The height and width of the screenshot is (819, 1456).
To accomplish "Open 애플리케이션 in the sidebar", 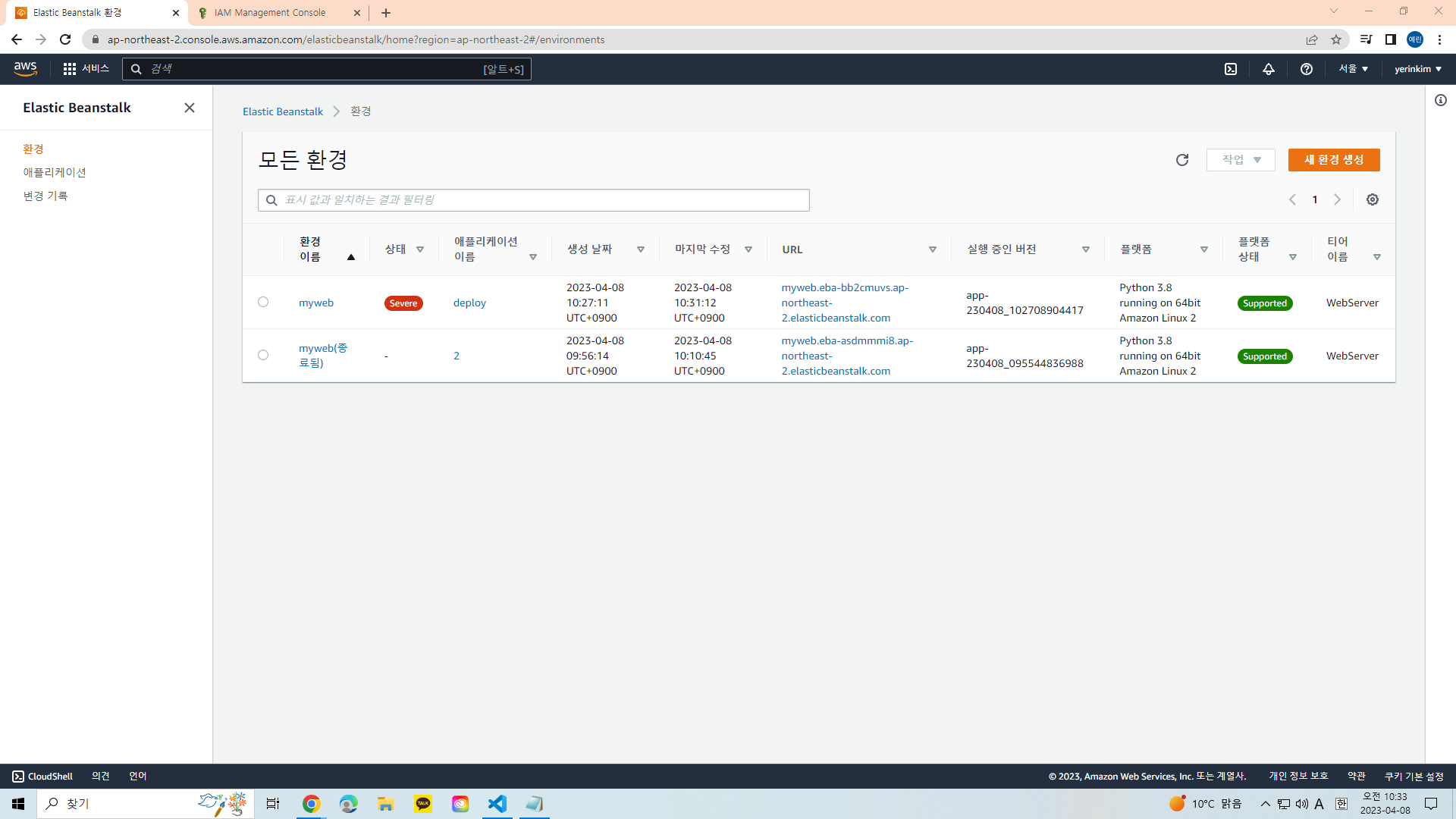I will click(x=55, y=173).
